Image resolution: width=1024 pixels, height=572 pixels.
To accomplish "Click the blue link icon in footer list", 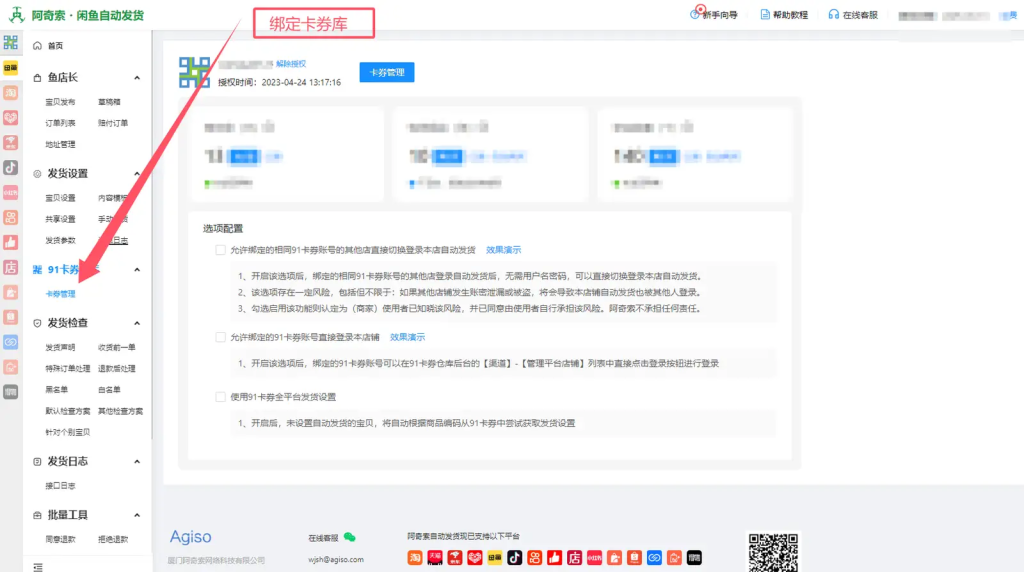I will click(654, 558).
